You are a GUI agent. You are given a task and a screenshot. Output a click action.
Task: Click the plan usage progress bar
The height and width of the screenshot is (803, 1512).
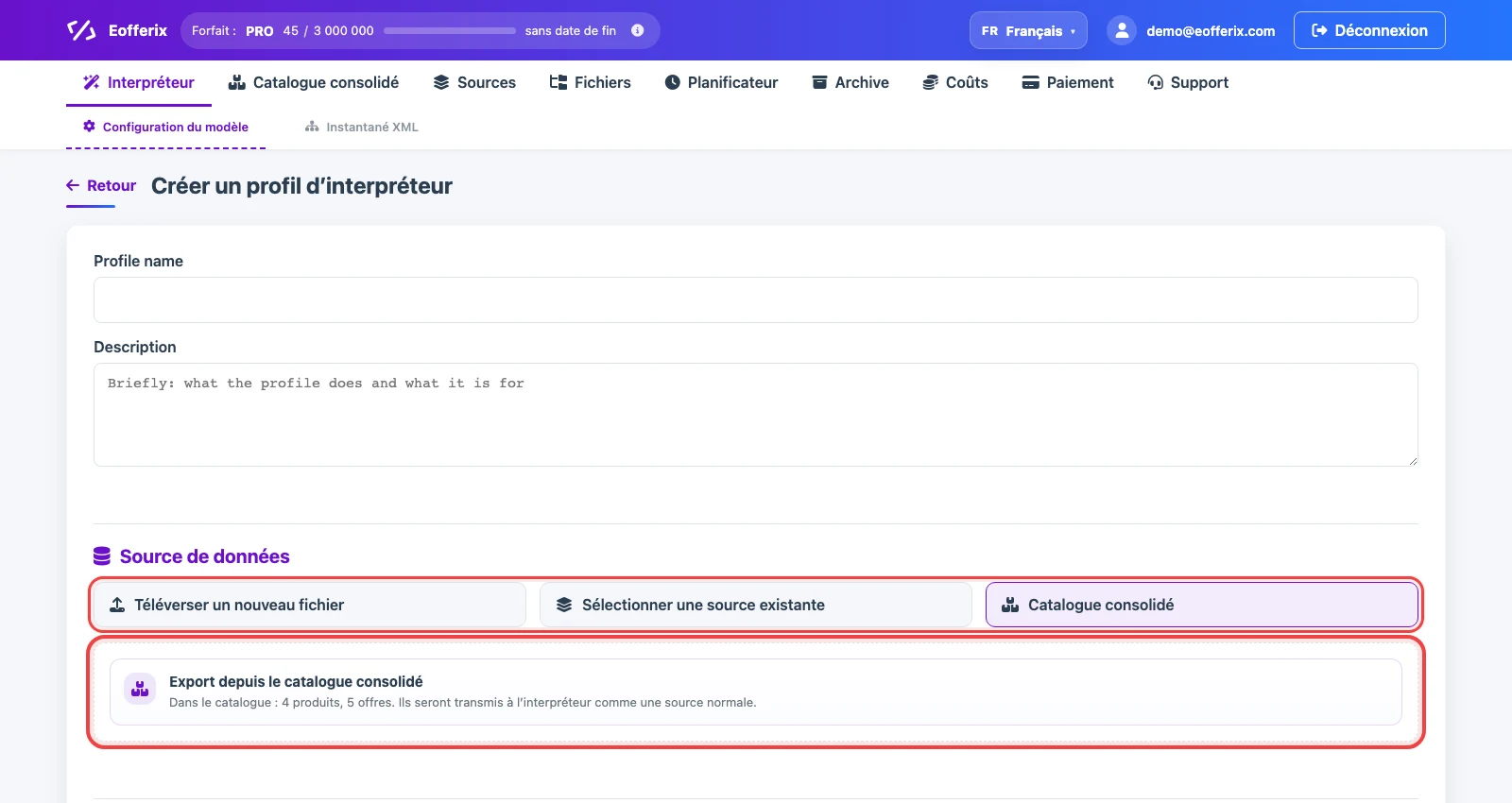click(x=450, y=30)
